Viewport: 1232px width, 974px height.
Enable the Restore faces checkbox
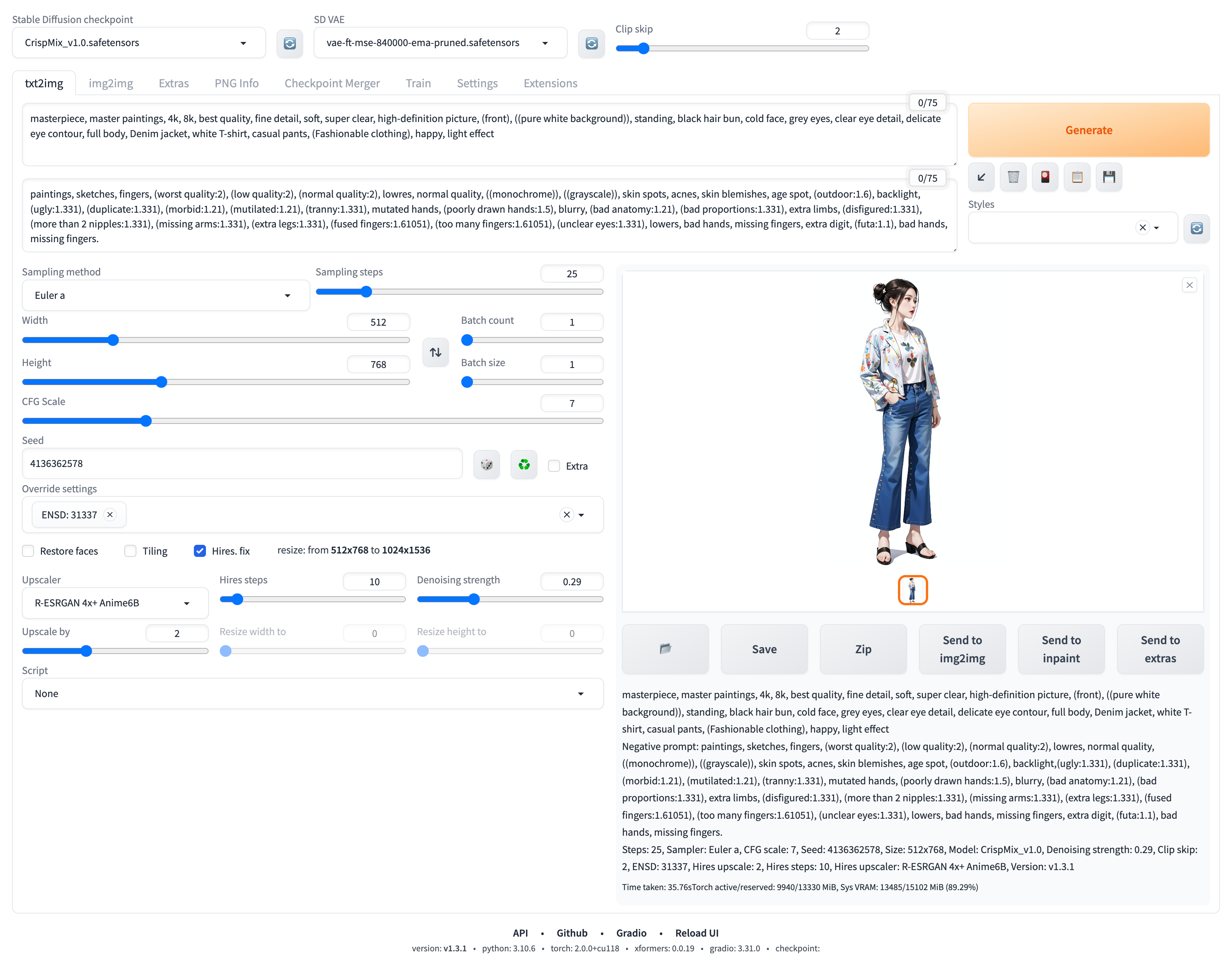(28, 551)
